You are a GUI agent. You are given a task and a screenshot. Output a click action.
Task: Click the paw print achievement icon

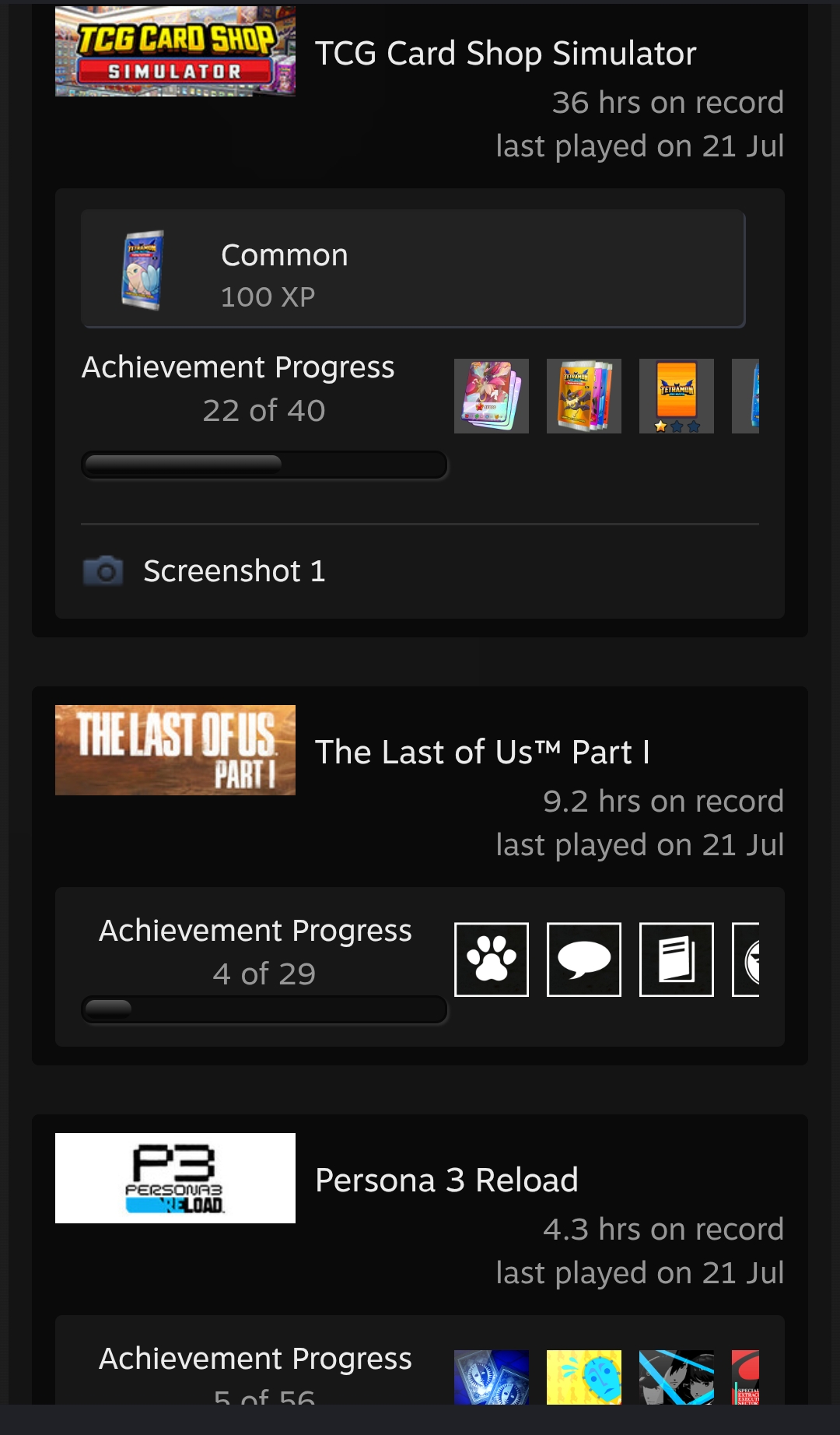[492, 960]
